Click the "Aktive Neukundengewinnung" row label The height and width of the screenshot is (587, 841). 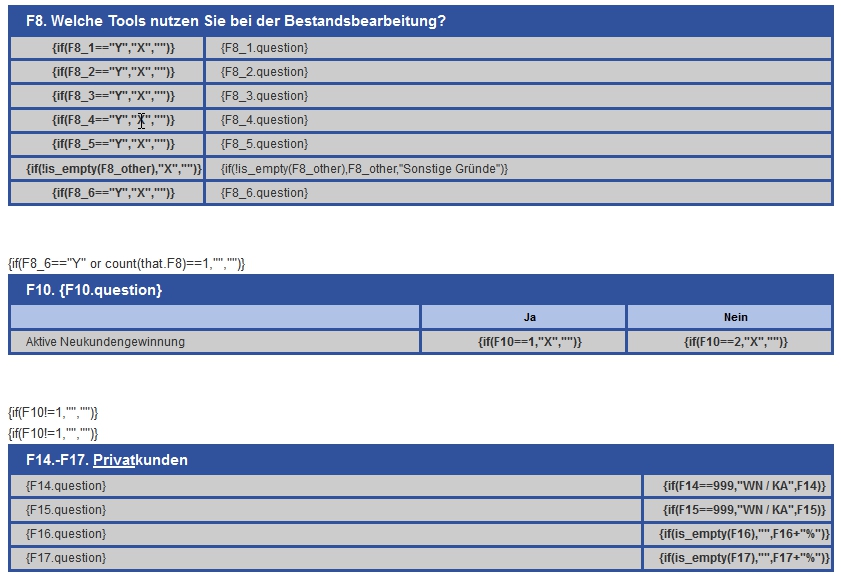(x=105, y=342)
